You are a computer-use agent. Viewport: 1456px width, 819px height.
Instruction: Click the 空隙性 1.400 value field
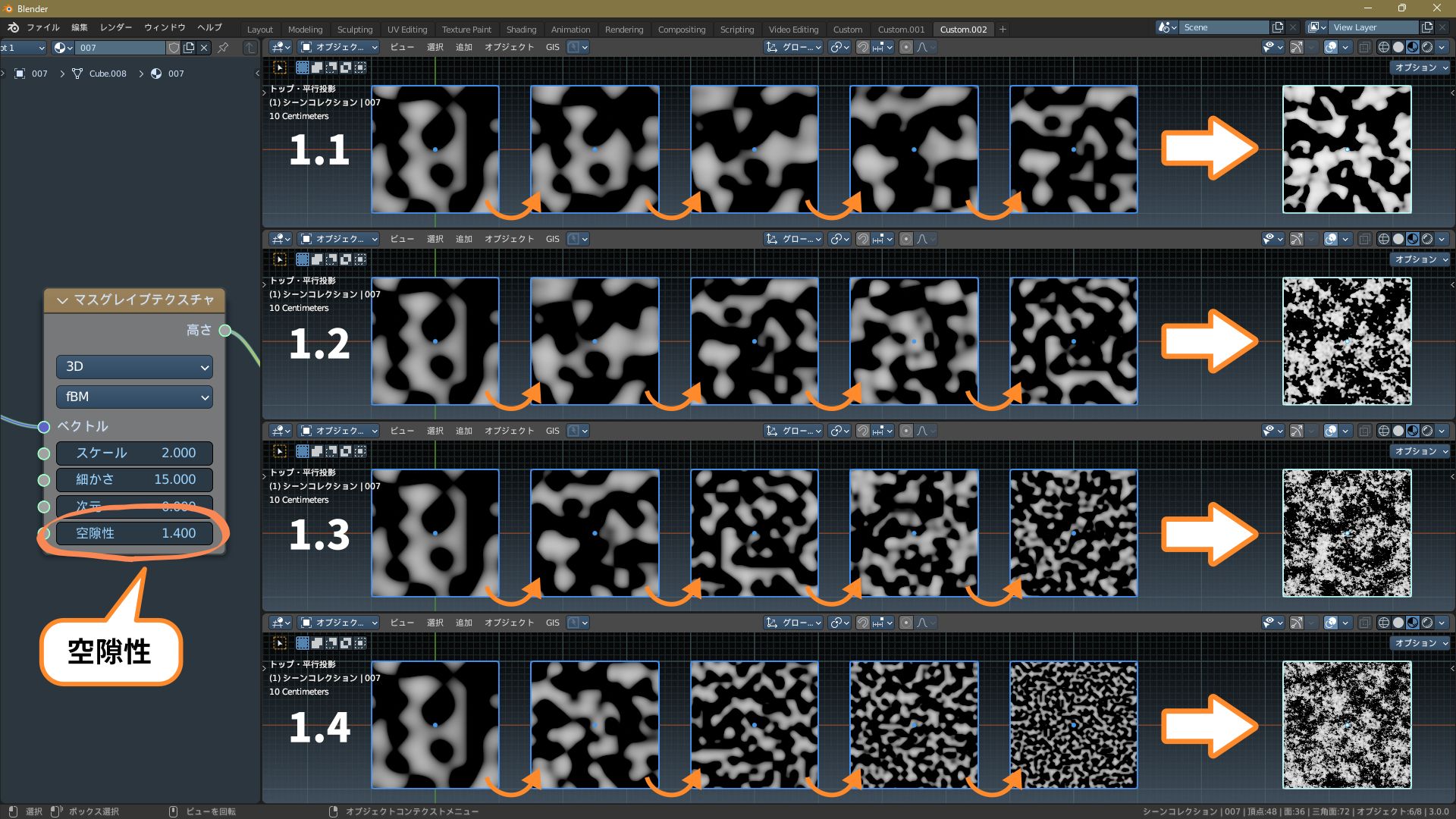coord(134,533)
